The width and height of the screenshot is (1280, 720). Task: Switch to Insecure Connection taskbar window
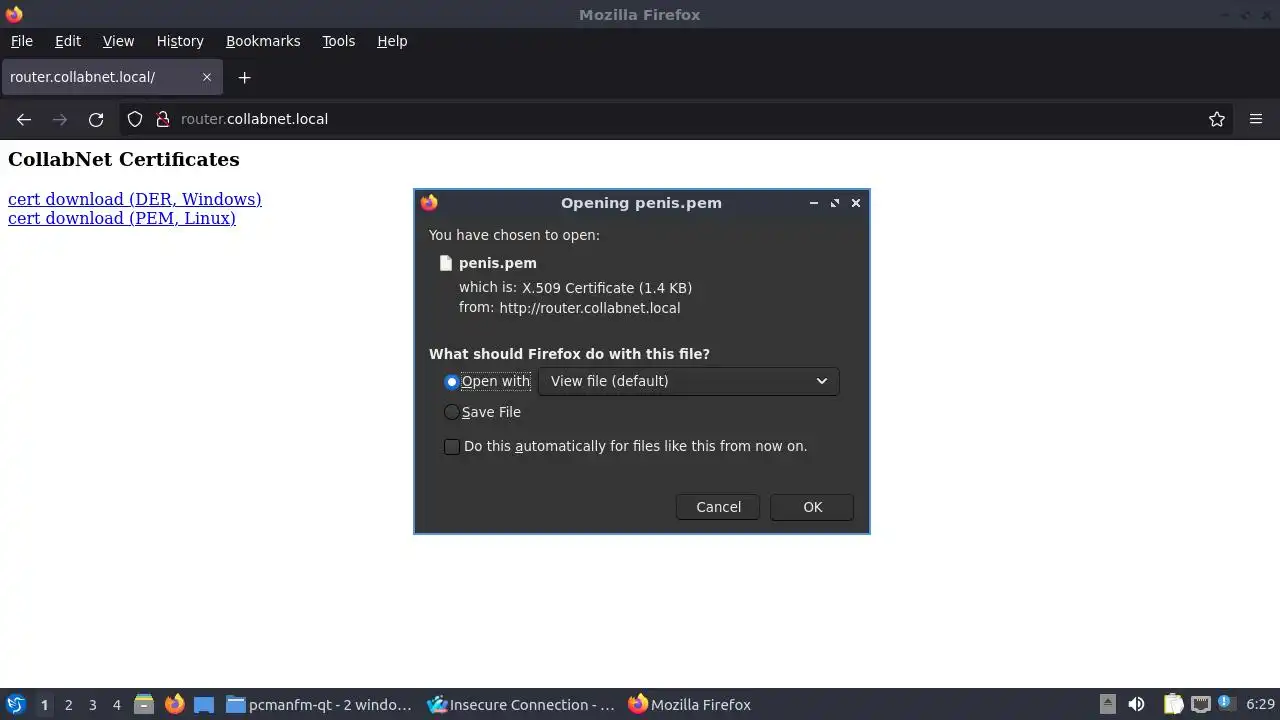click(x=521, y=705)
